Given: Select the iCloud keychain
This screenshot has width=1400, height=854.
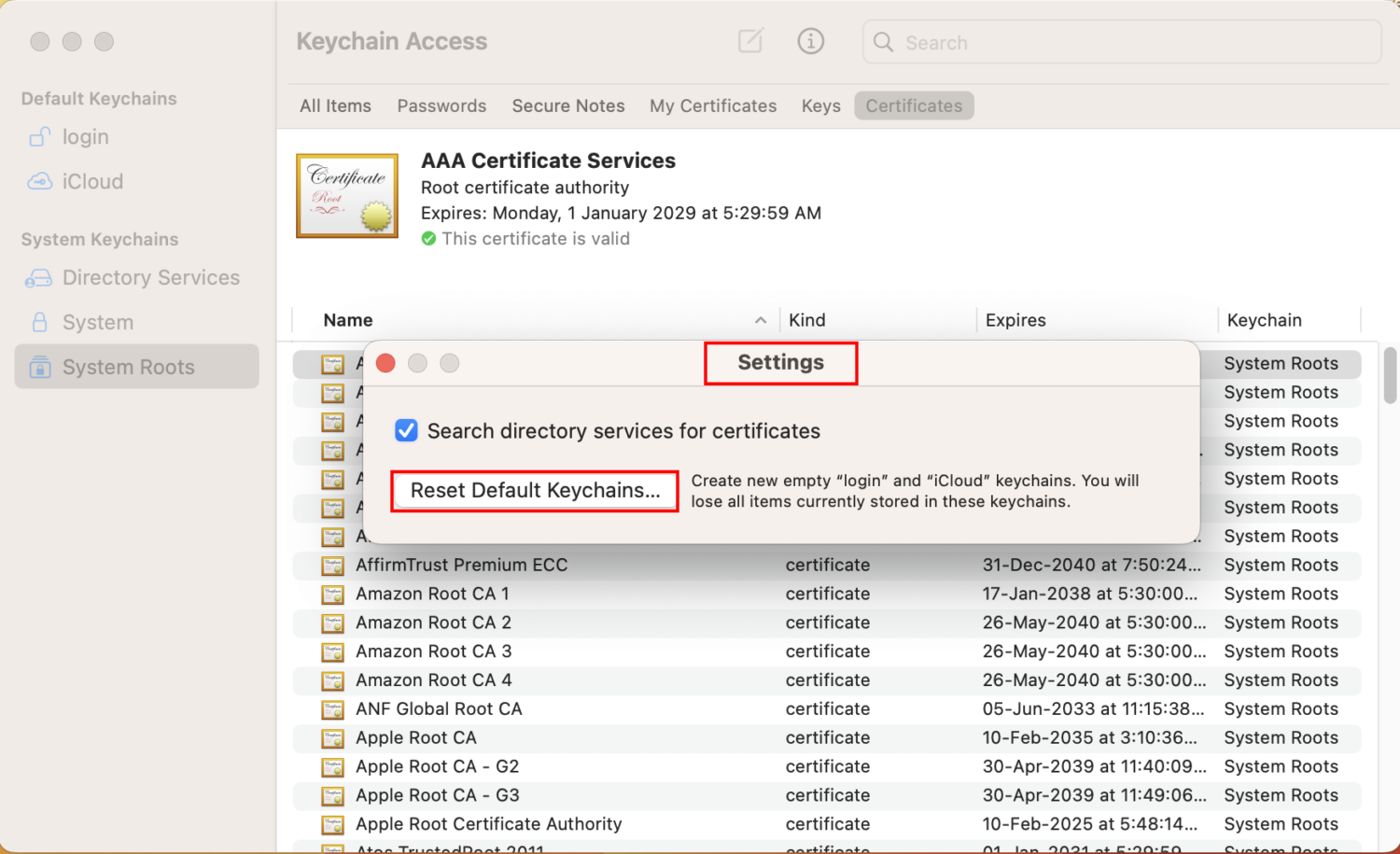Looking at the screenshot, I should click(136, 181).
